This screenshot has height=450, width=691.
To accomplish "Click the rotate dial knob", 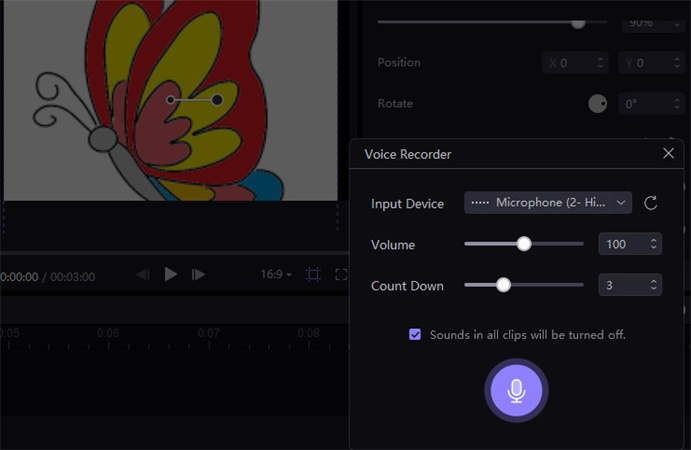I will pos(597,104).
